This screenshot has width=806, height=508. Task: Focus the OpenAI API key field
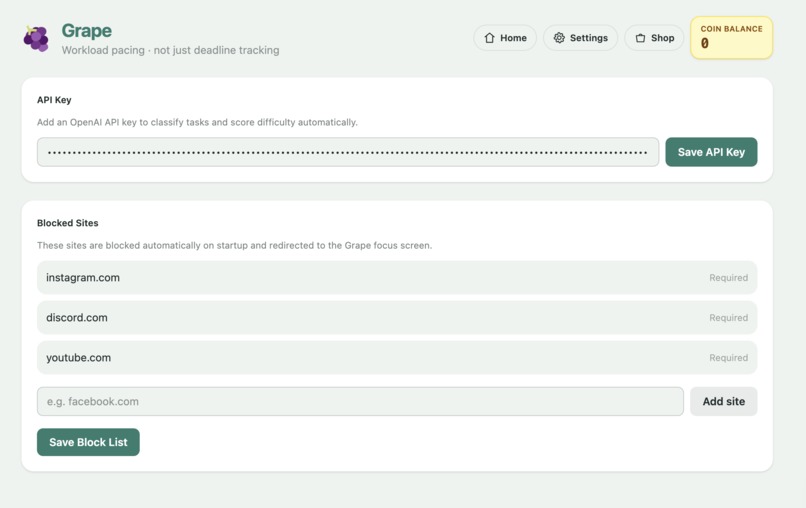(348, 152)
